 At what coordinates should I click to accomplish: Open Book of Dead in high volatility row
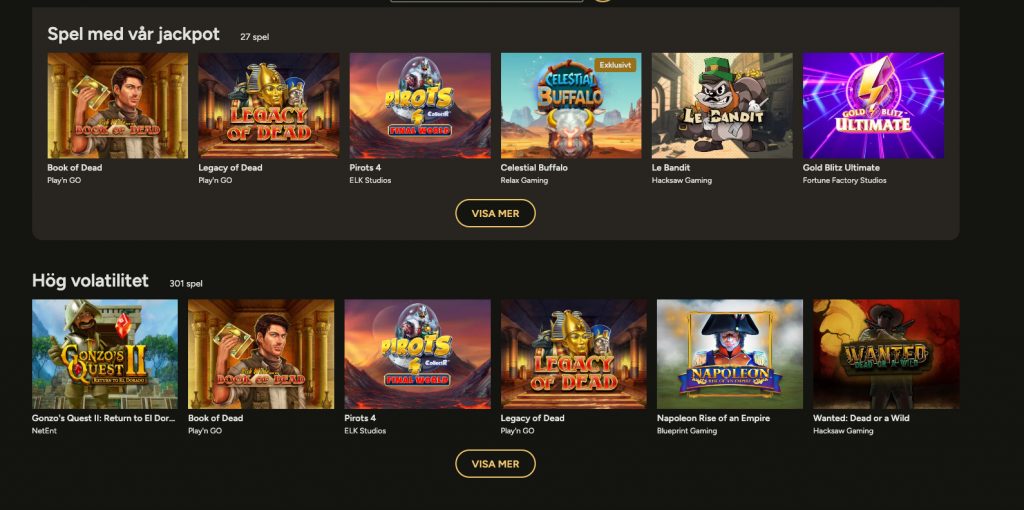261,354
